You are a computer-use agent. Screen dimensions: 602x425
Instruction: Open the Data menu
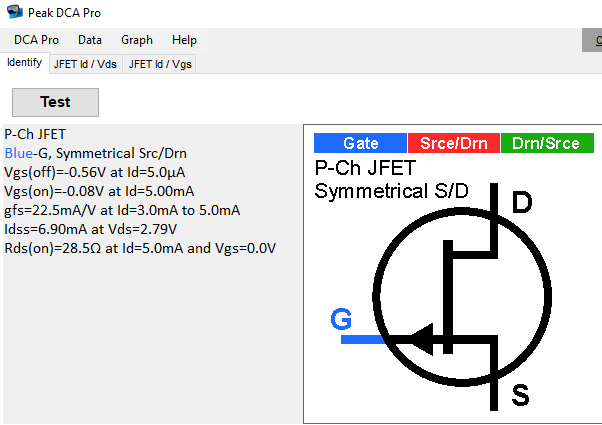click(90, 40)
